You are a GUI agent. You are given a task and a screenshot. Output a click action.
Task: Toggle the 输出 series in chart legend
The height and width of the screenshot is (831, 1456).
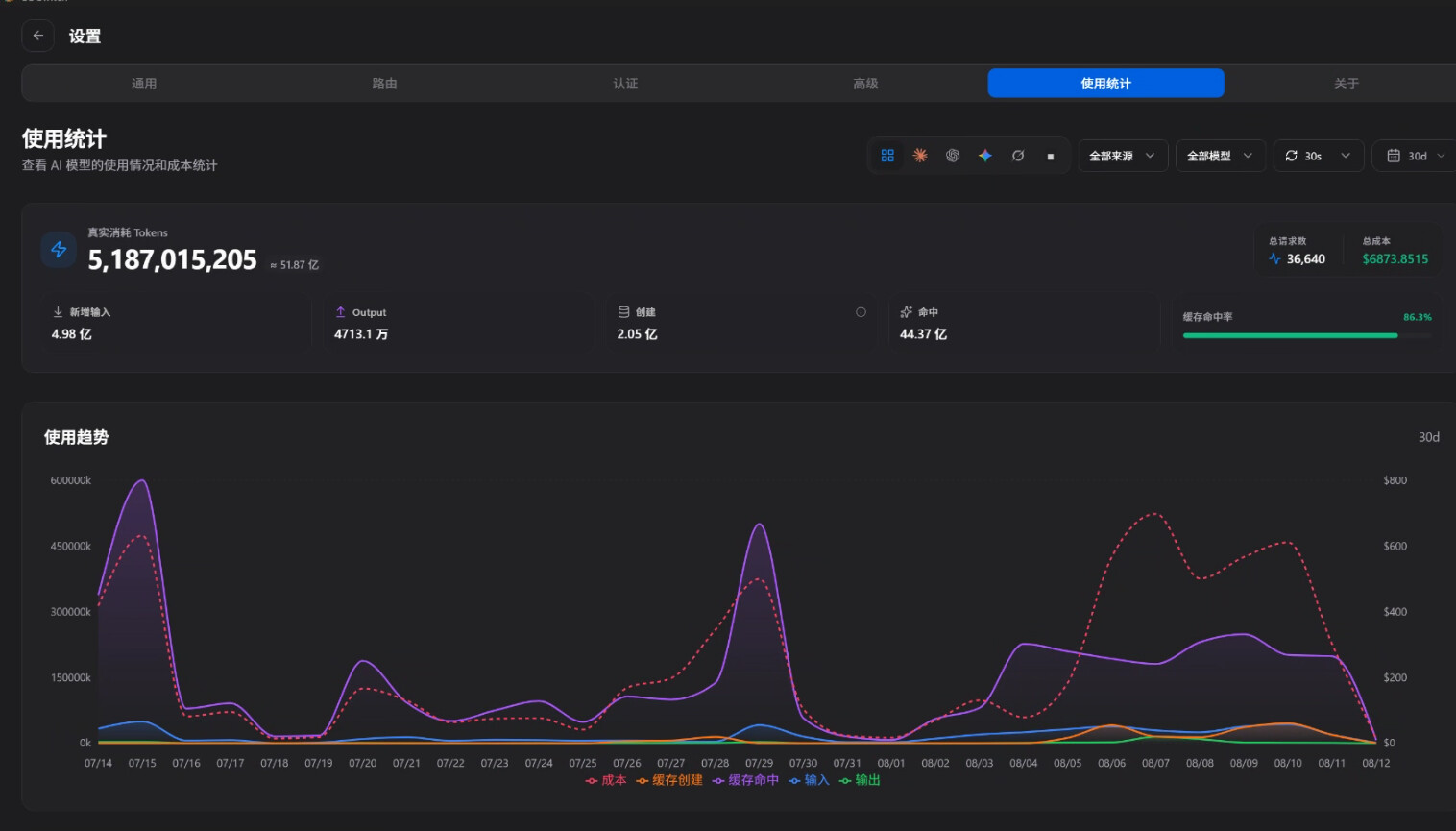[x=860, y=780]
